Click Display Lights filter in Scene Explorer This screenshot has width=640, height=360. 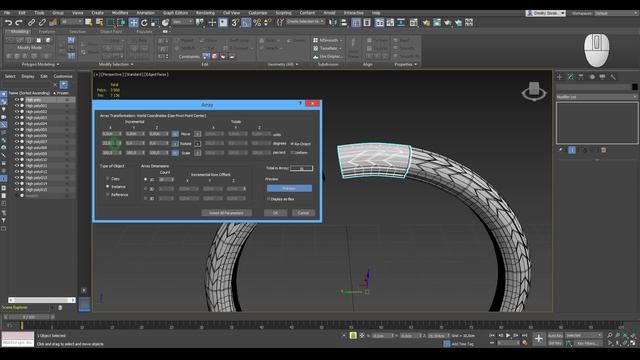(x=4, y=109)
